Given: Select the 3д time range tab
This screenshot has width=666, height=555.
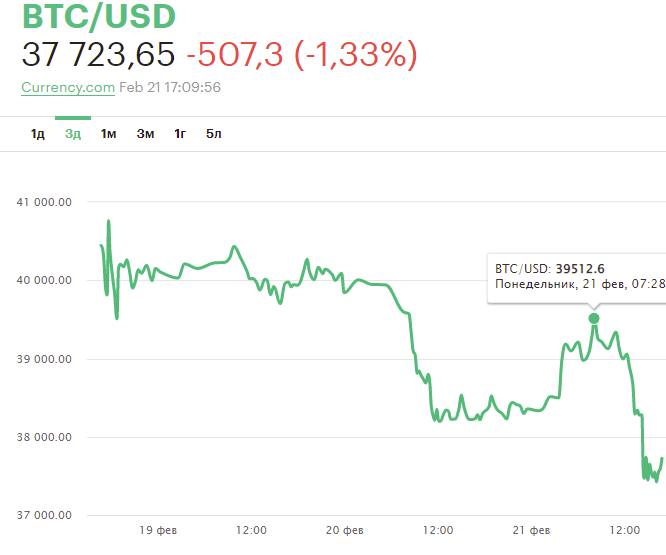Looking at the screenshot, I should [73, 134].
